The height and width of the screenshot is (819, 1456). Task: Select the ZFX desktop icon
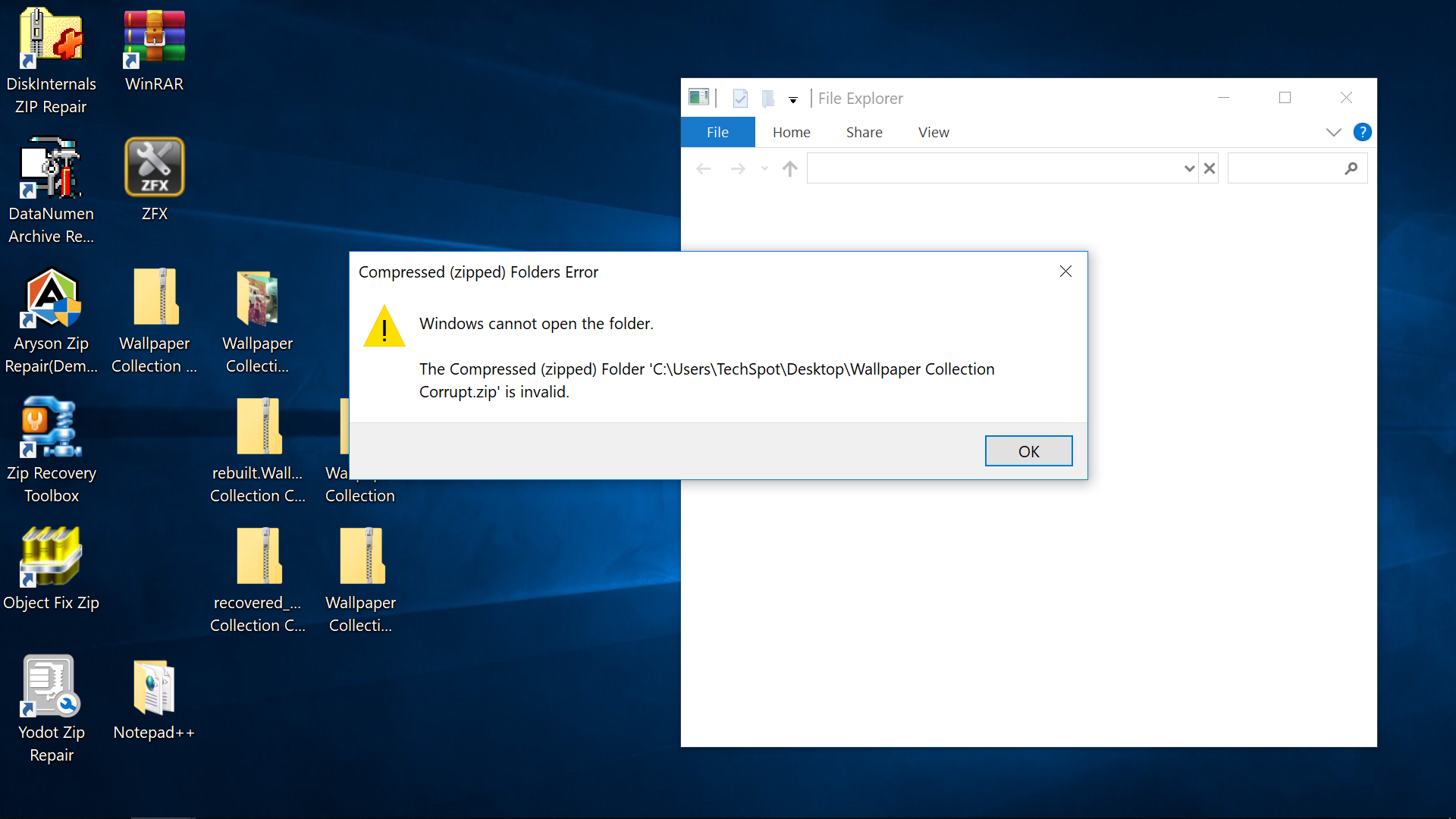154,167
